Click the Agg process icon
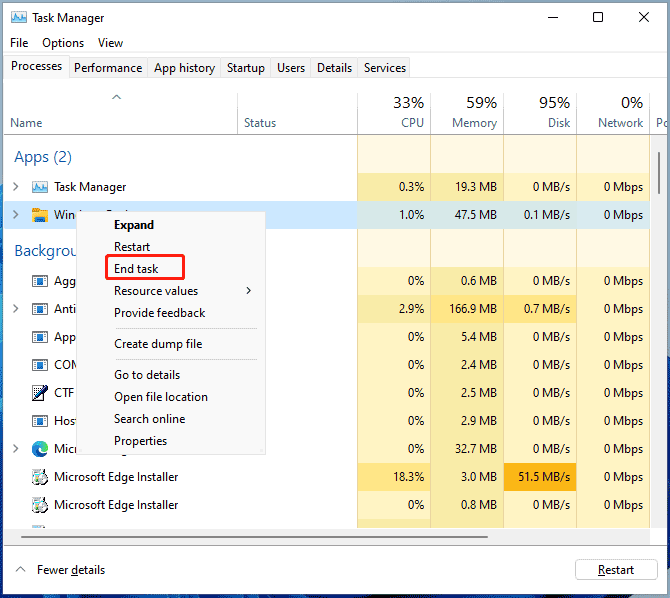The height and width of the screenshot is (598, 670). coord(40,281)
